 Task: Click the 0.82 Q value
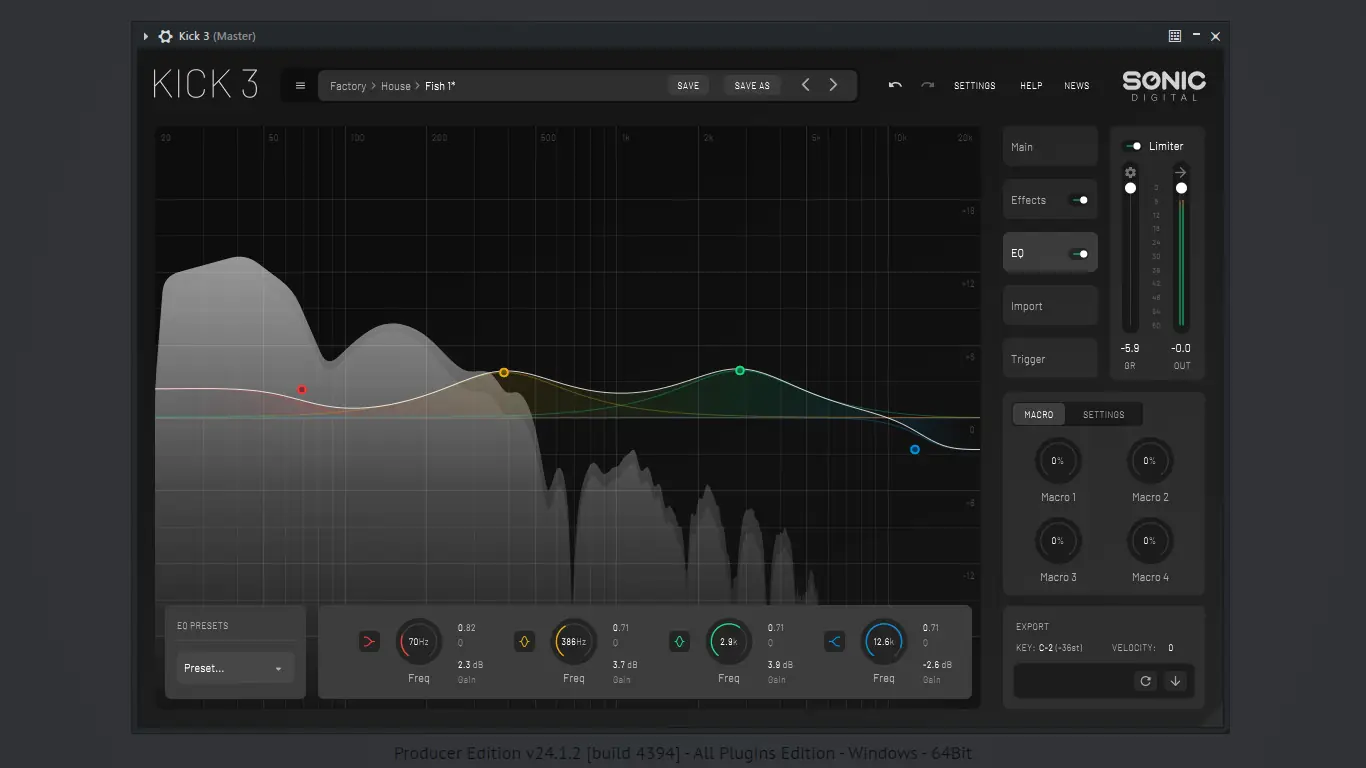(x=467, y=628)
